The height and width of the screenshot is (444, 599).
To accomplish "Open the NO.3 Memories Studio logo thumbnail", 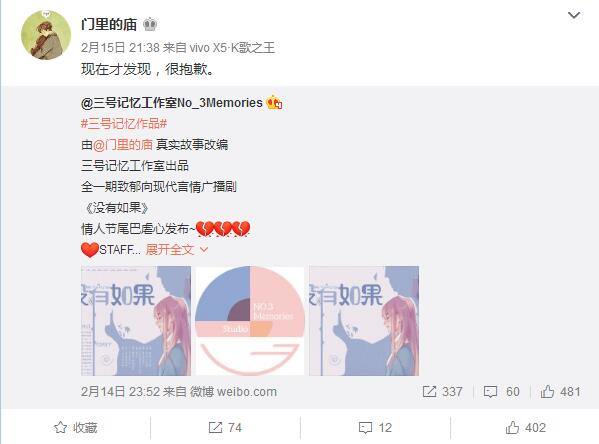I will pyautogui.click(x=250, y=321).
